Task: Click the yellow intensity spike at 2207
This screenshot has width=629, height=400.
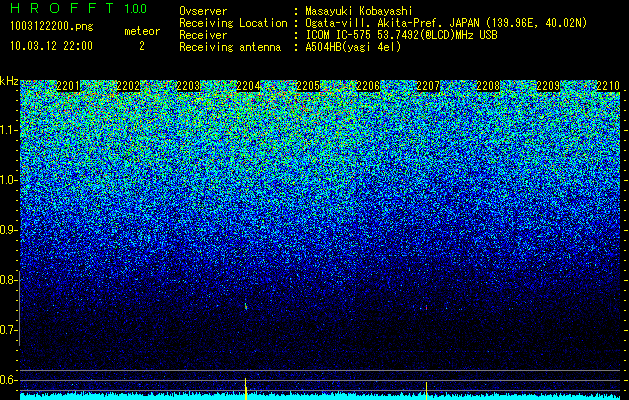Action: [x=426, y=391]
